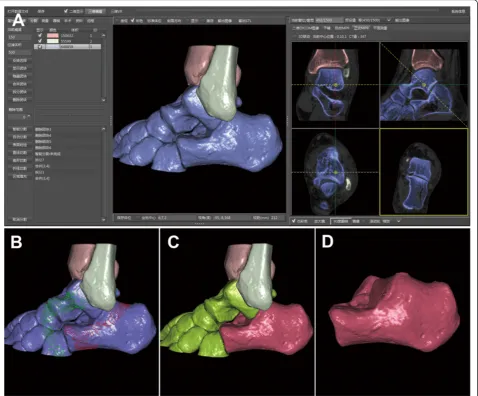This screenshot has height=396, width=478.
Task: Click the threshold field showing 150
Action: 20,37
